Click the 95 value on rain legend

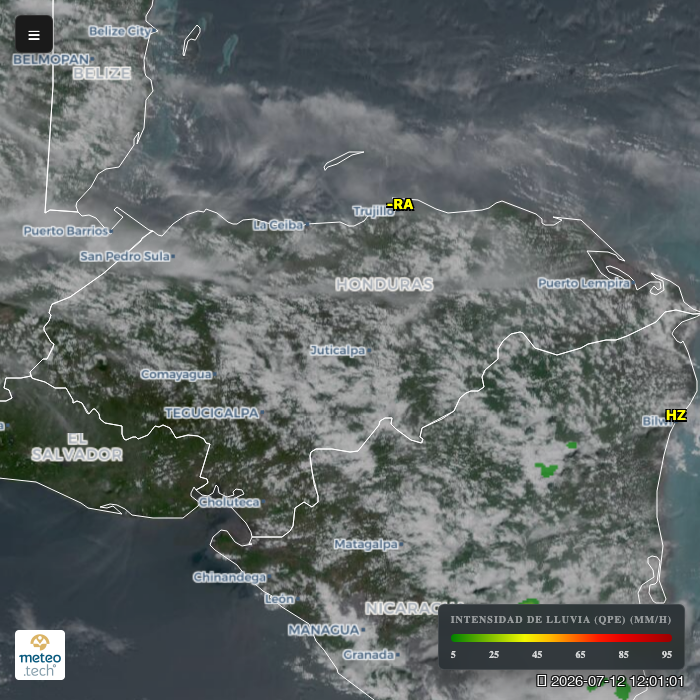point(667,654)
